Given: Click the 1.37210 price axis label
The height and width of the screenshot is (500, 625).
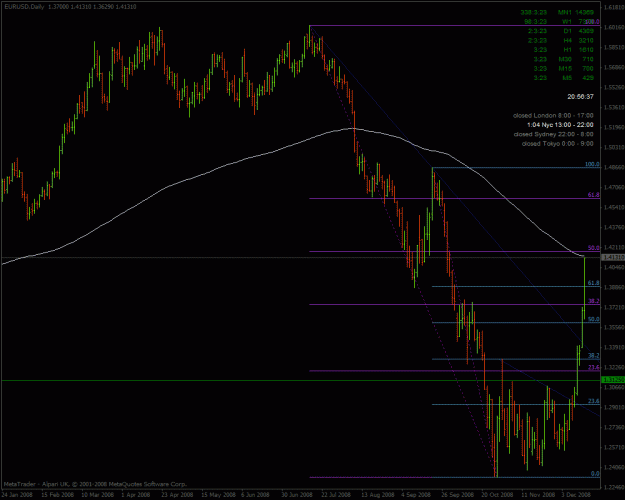Looking at the screenshot, I should (614, 307).
